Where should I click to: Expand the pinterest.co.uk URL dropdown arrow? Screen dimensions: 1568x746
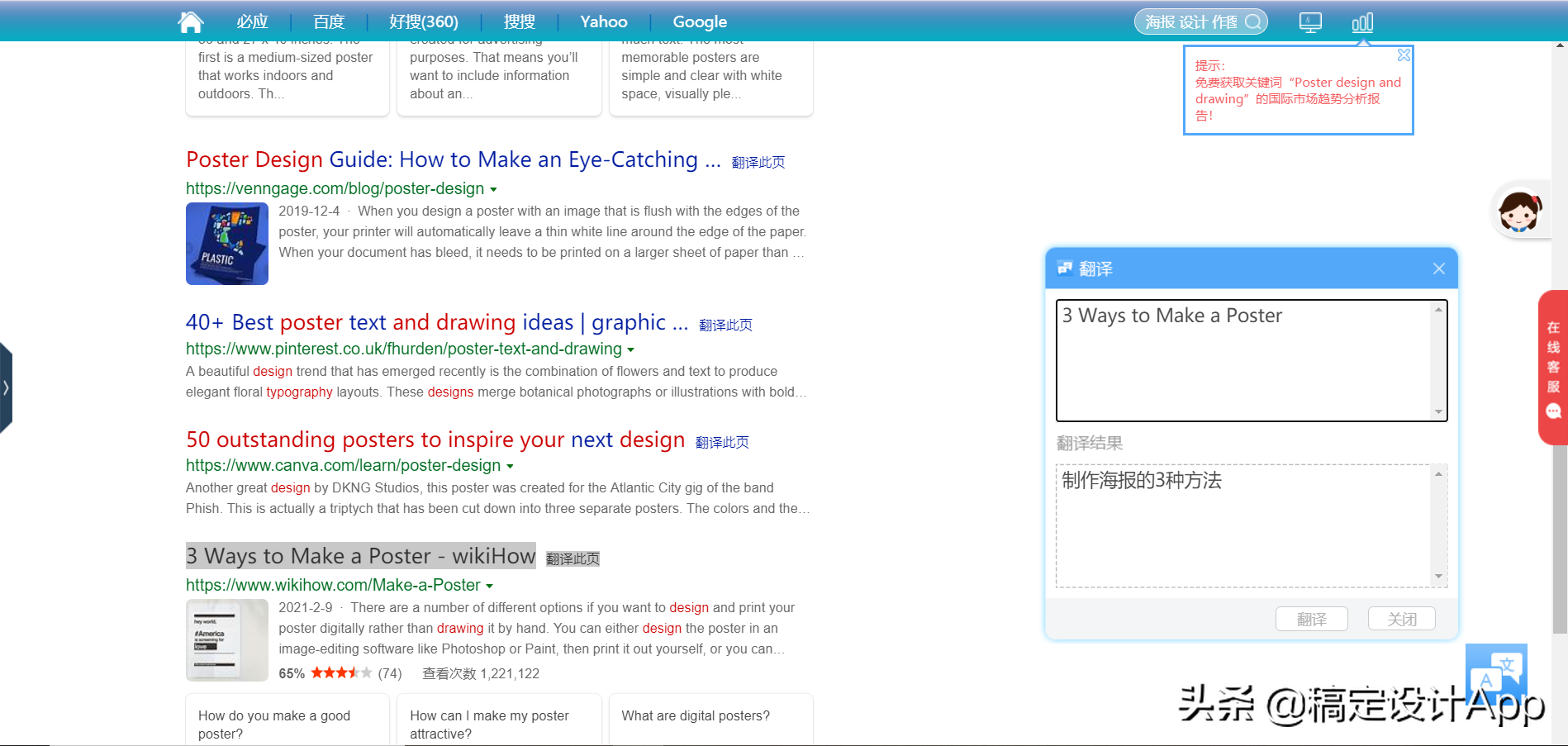[631, 349]
